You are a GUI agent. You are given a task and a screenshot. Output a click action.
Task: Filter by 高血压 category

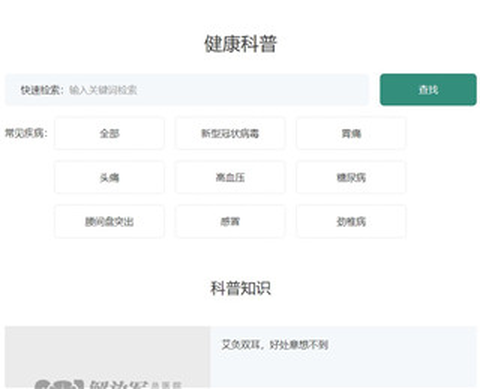tap(230, 177)
